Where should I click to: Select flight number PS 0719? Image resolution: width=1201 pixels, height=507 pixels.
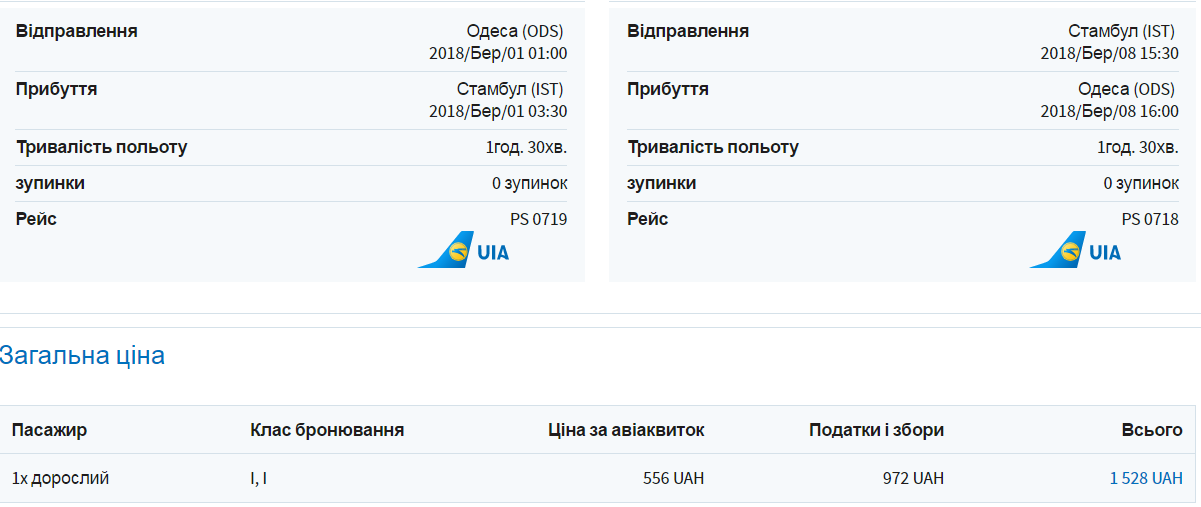538,219
